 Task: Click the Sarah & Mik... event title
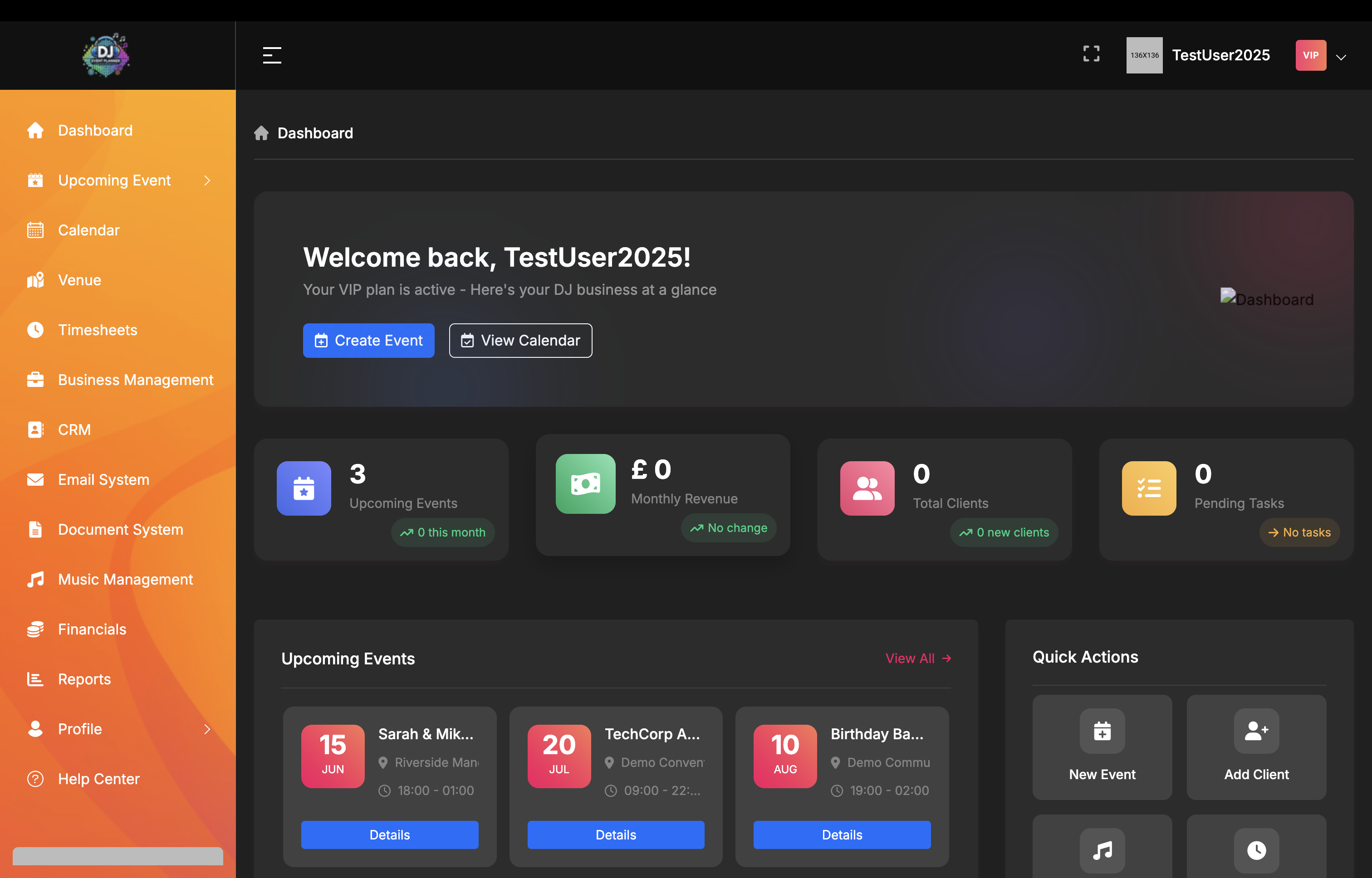click(426, 734)
